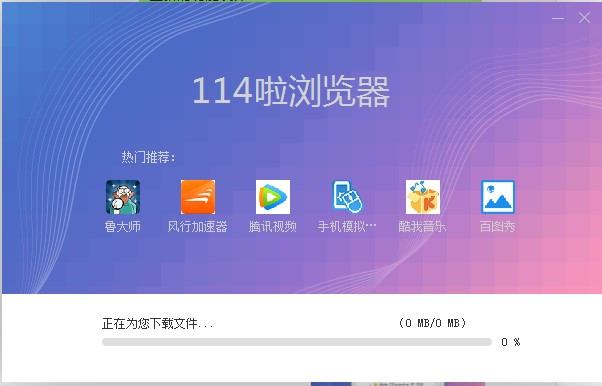Minimize the installer window
Image resolution: width=602 pixels, height=386 pixels.
click(558, 18)
